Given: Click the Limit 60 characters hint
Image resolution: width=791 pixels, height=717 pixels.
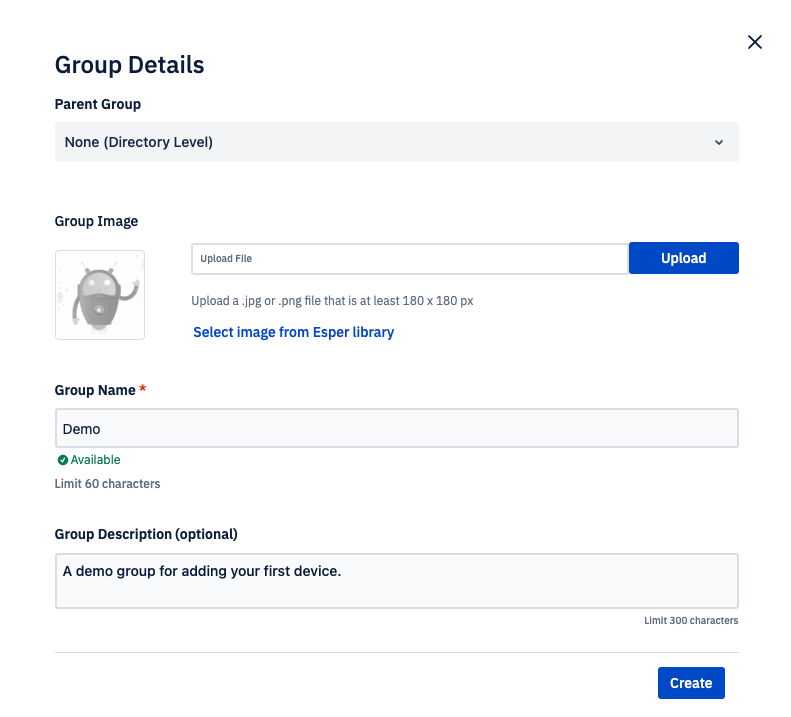Looking at the screenshot, I should 107,483.
